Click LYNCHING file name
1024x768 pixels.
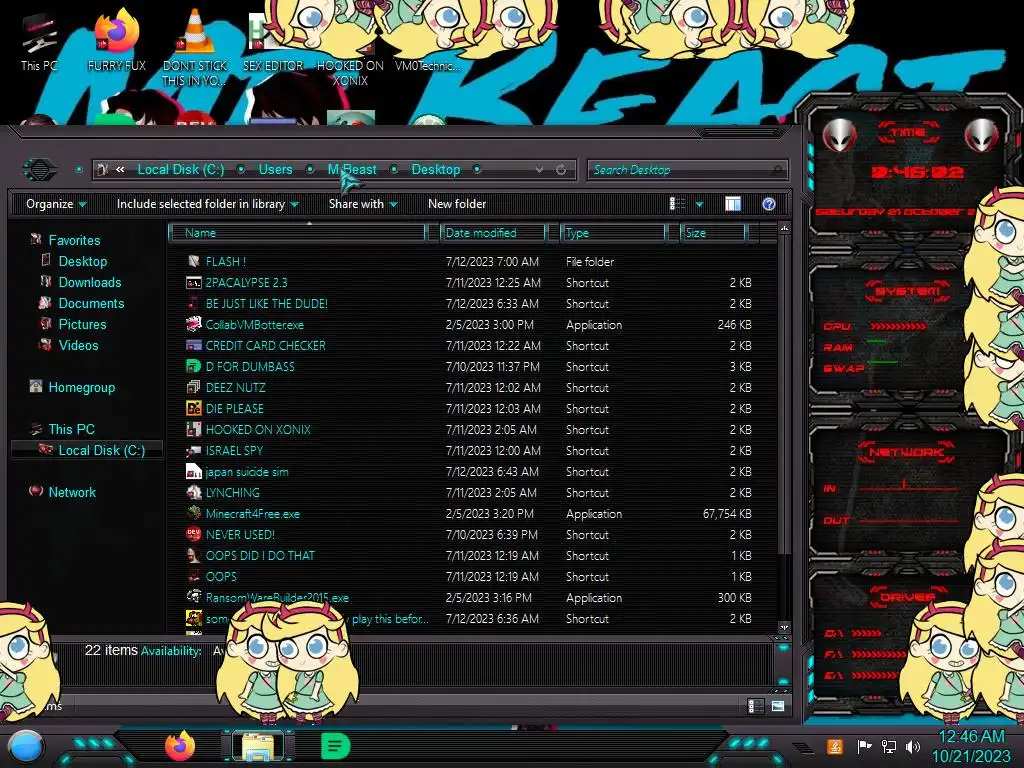tap(232, 492)
